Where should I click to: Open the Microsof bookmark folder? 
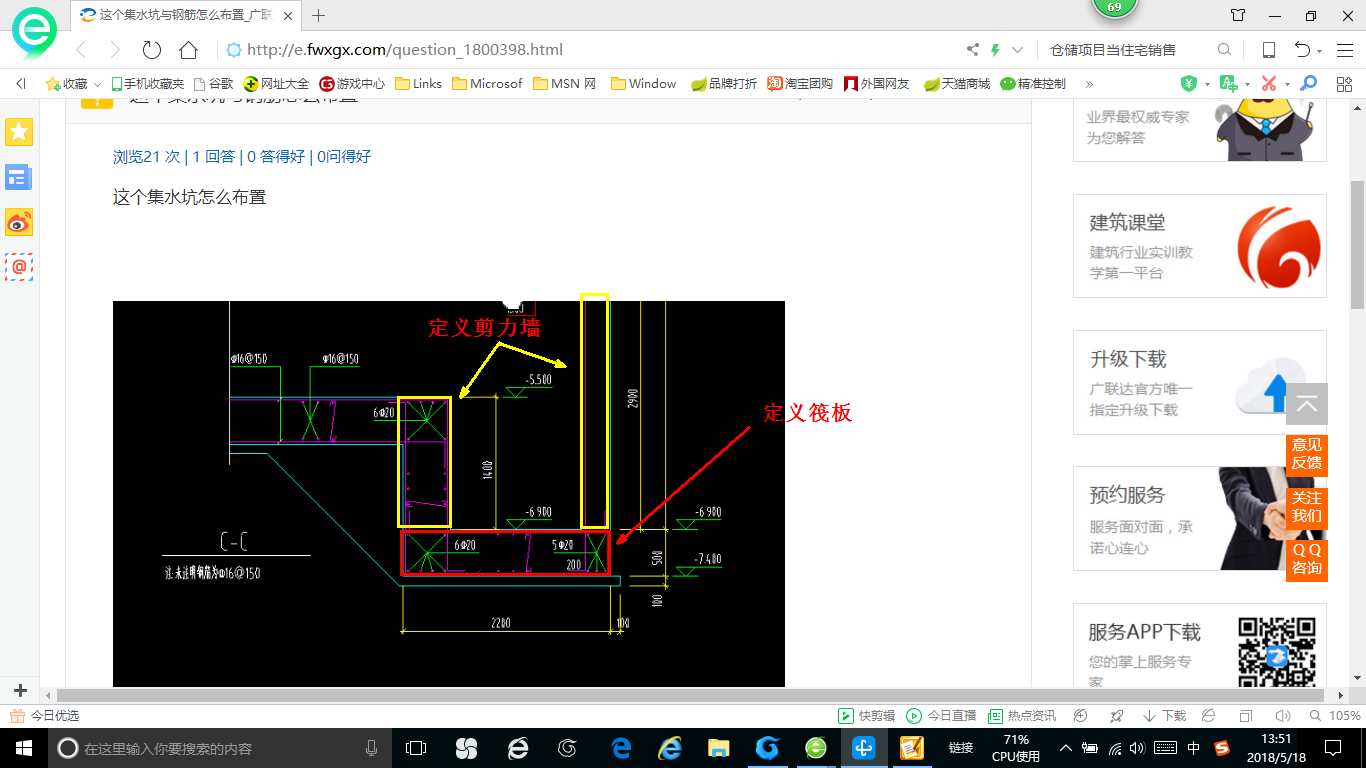pyautogui.click(x=486, y=84)
